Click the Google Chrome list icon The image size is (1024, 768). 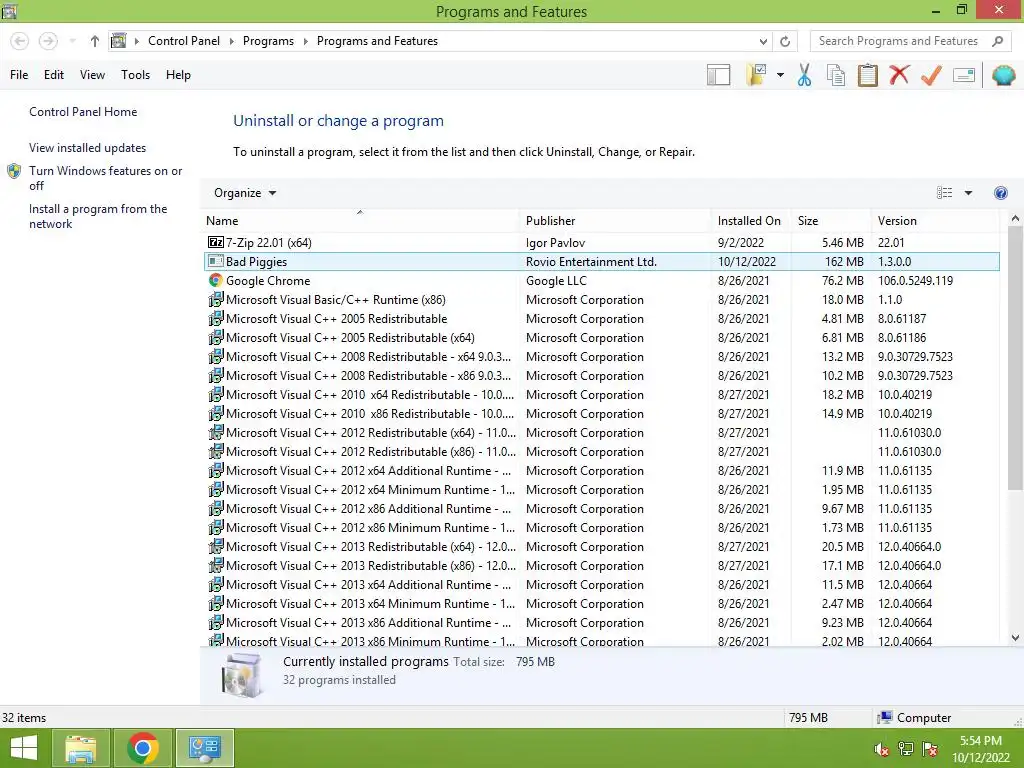pyautogui.click(x=216, y=281)
